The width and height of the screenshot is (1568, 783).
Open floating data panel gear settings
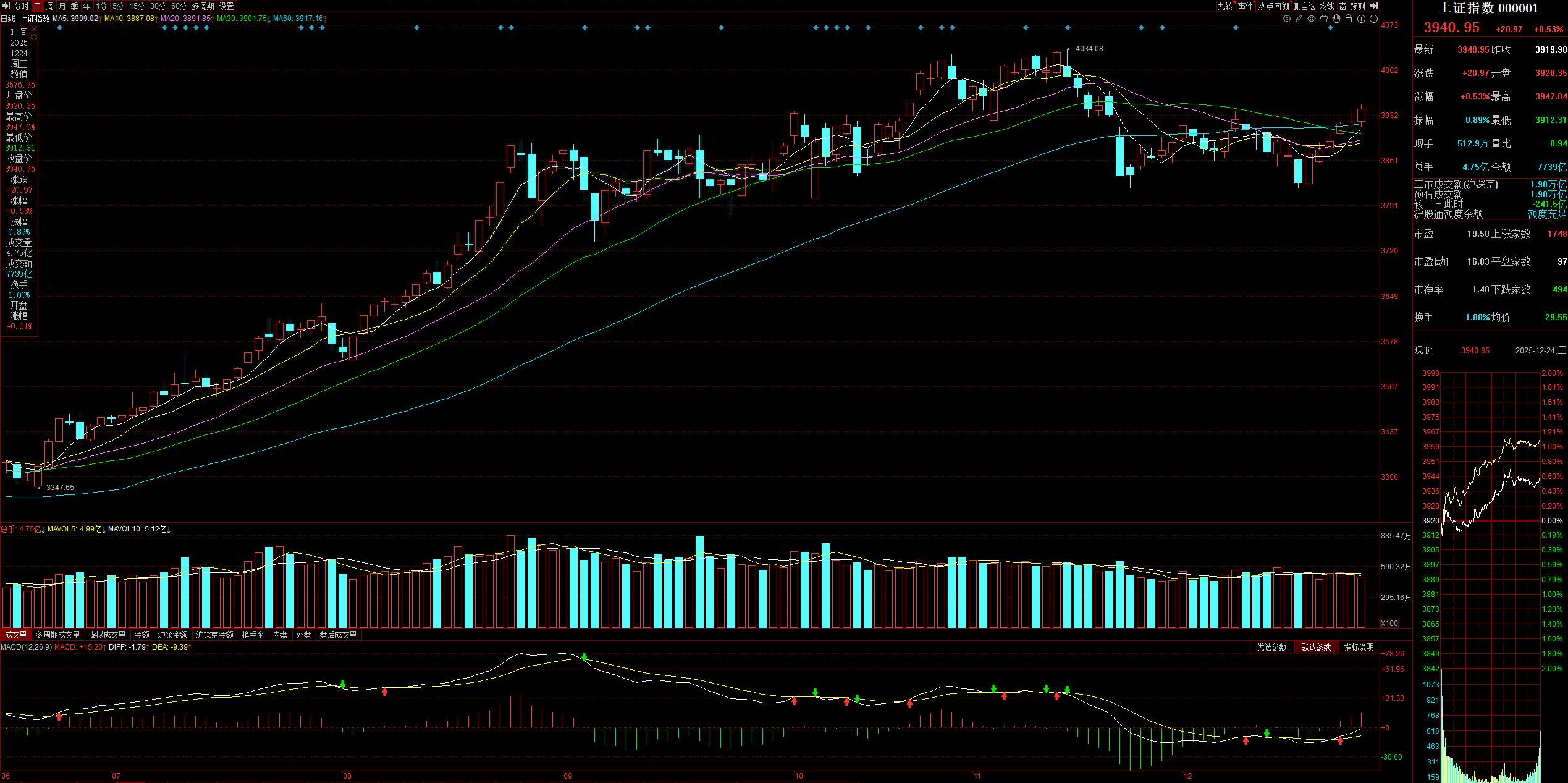(34, 37)
